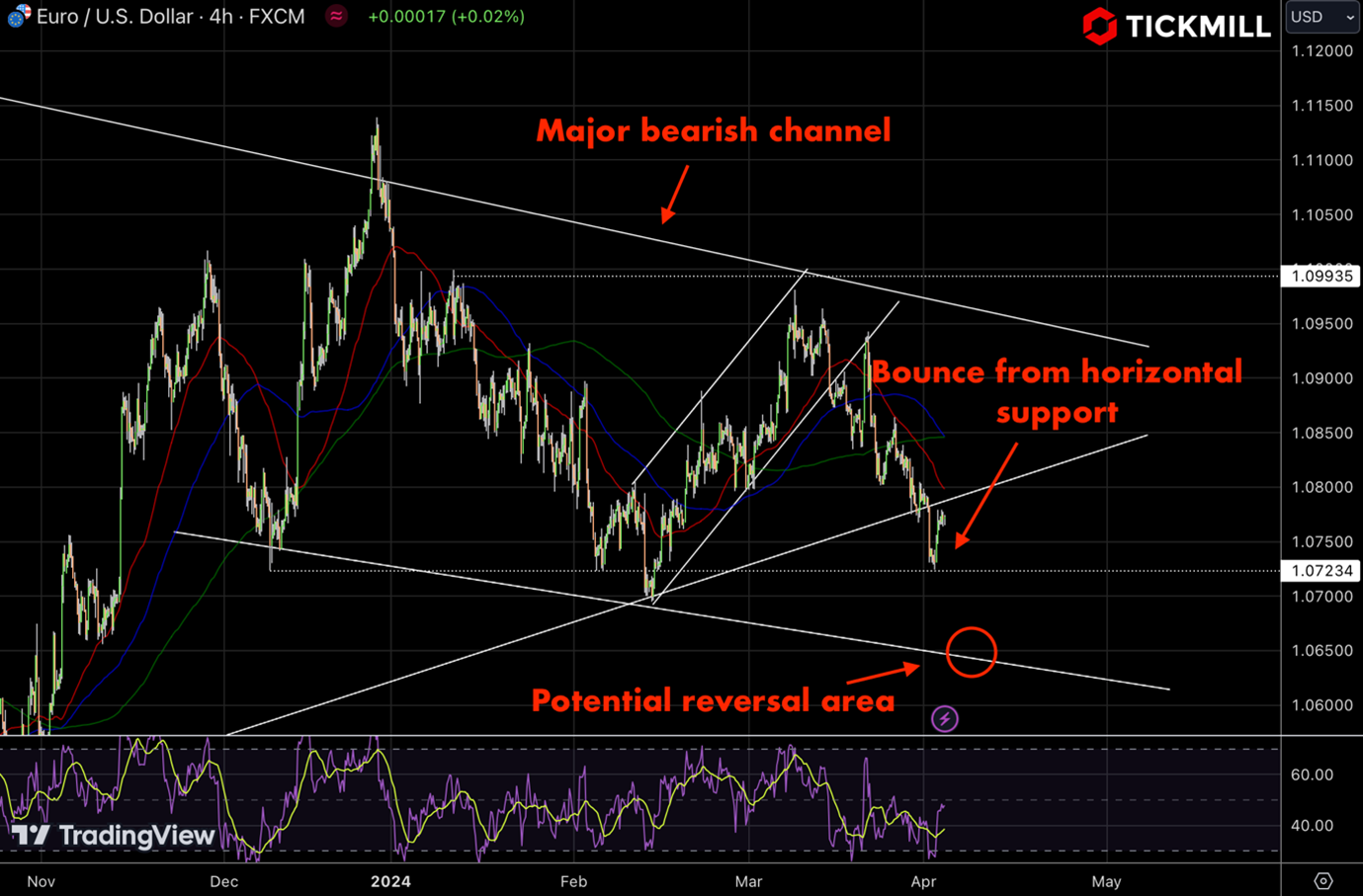Open chart settings gear icon
The image size is (1363, 896).
[x=1322, y=880]
